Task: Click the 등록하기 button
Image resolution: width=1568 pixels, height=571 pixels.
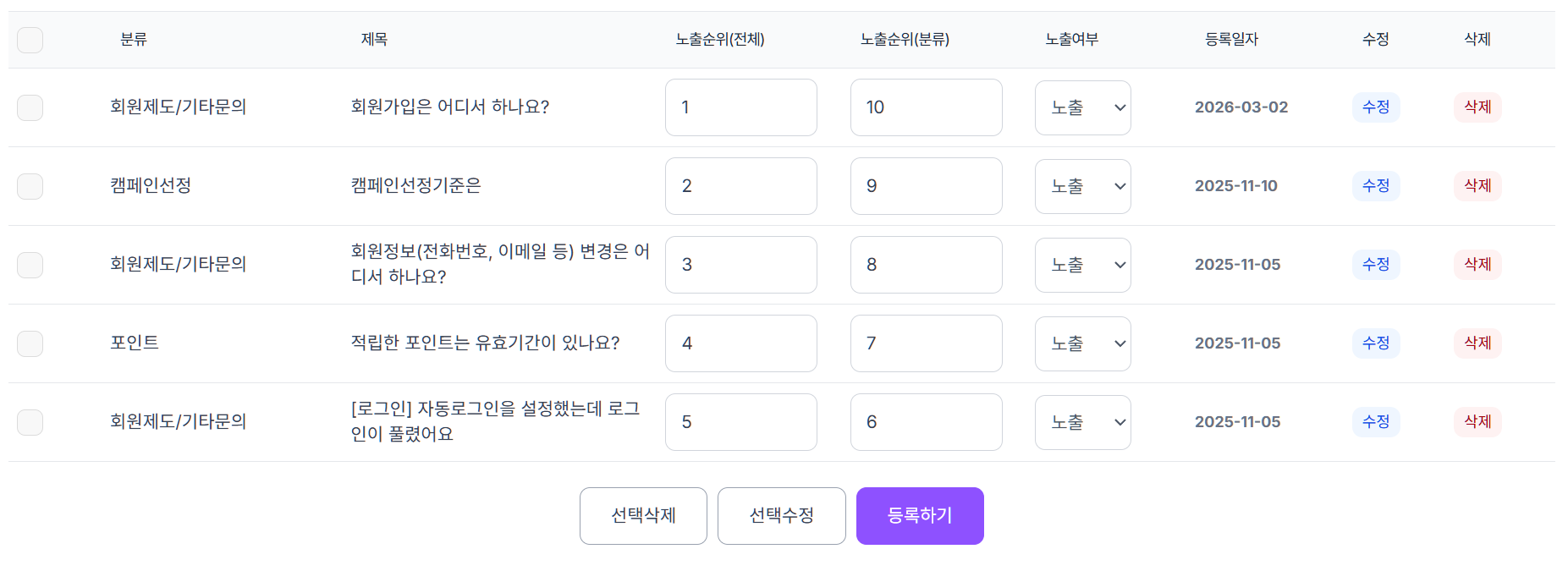Action: (x=920, y=515)
